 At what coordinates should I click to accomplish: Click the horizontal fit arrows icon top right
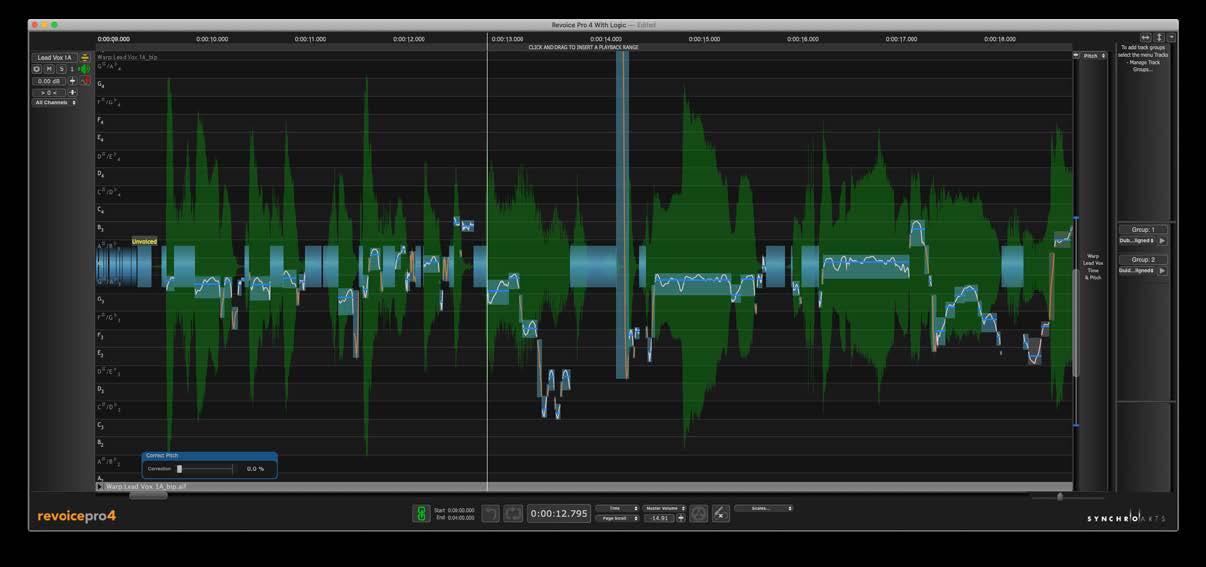[1146, 37]
